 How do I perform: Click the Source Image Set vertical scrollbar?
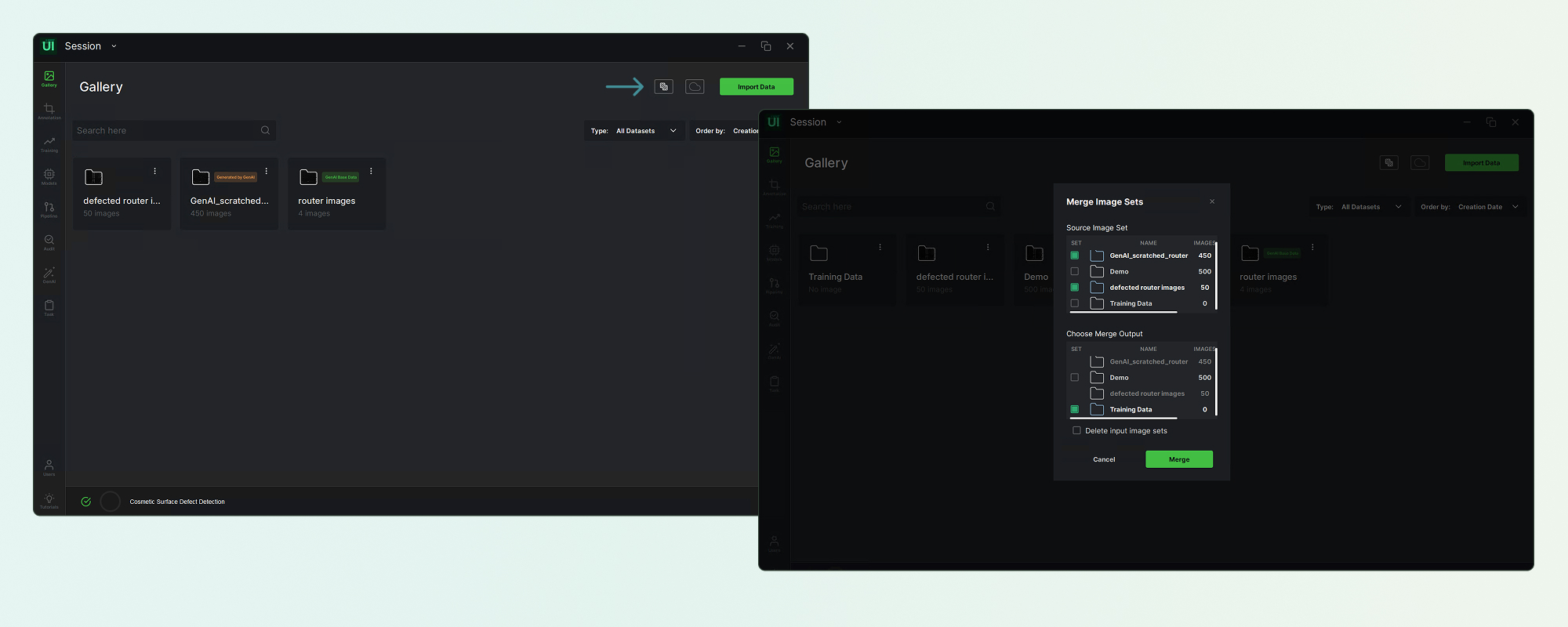point(1216,275)
